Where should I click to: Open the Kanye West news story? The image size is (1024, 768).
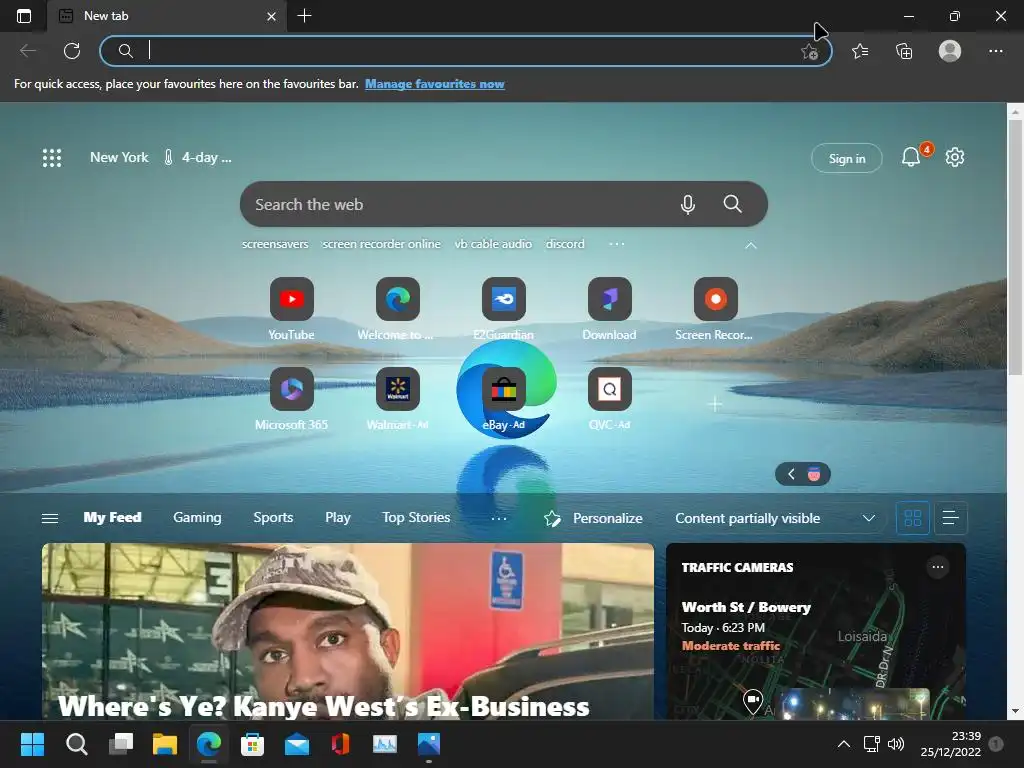click(347, 632)
